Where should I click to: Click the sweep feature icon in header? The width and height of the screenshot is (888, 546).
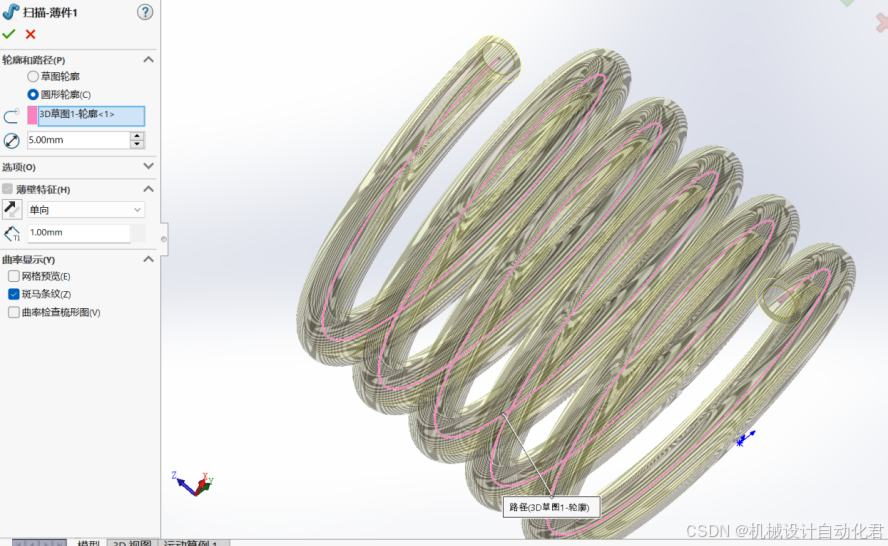(10, 11)
